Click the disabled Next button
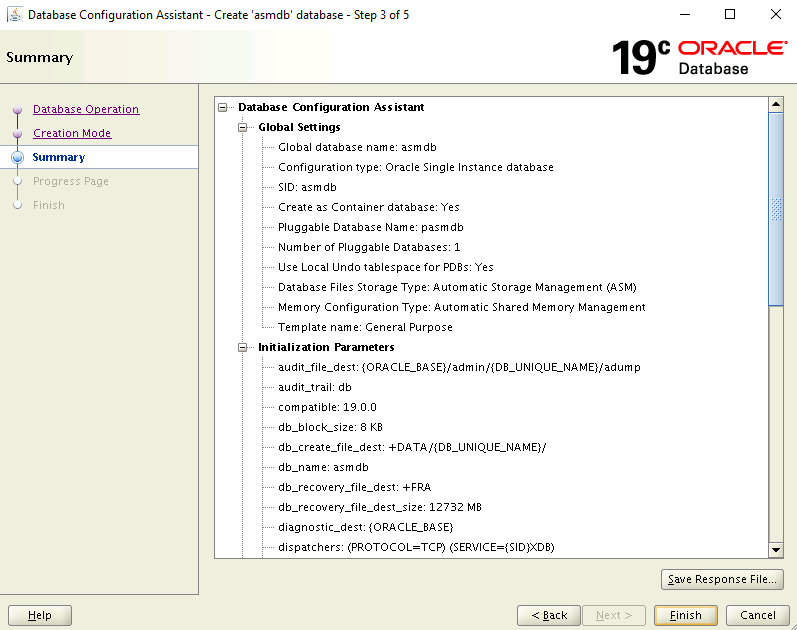 [614, 615]
